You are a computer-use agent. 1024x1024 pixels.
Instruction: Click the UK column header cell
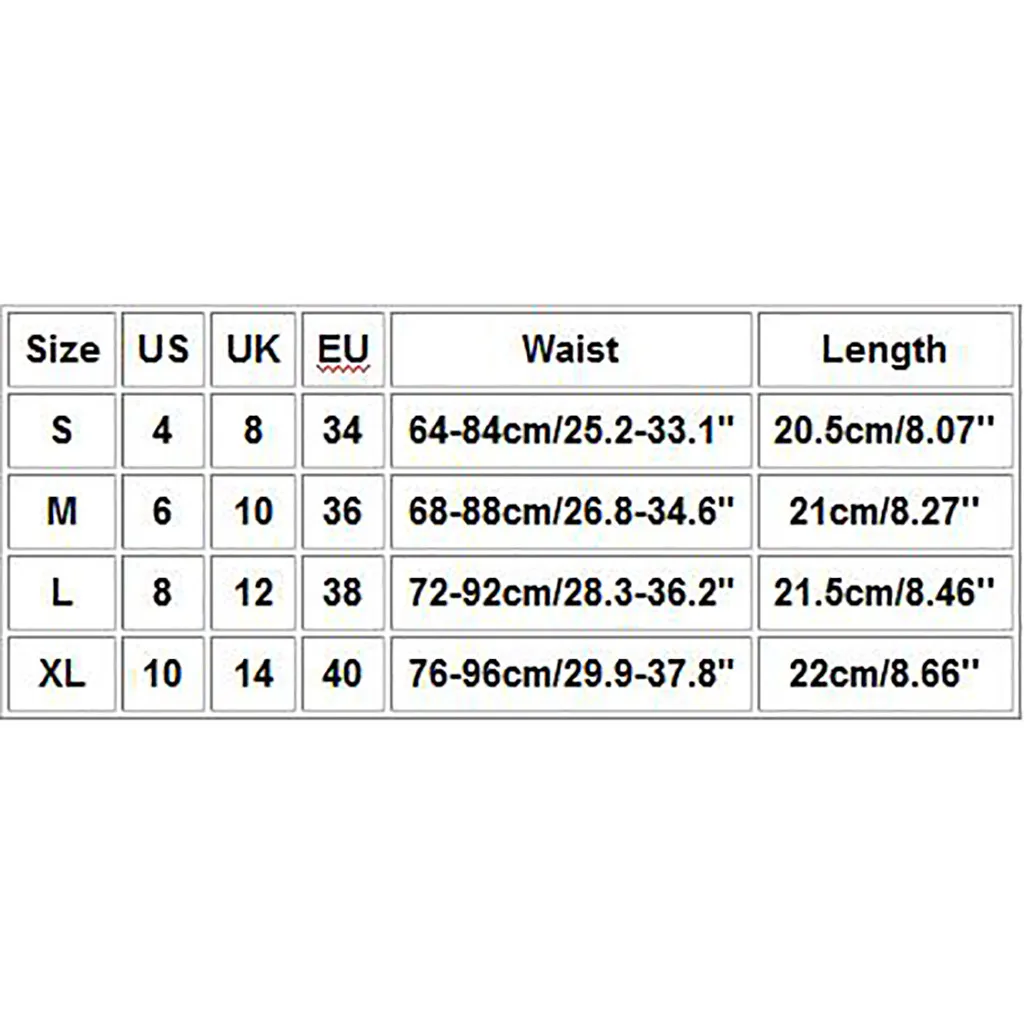[x=254, y=350]
